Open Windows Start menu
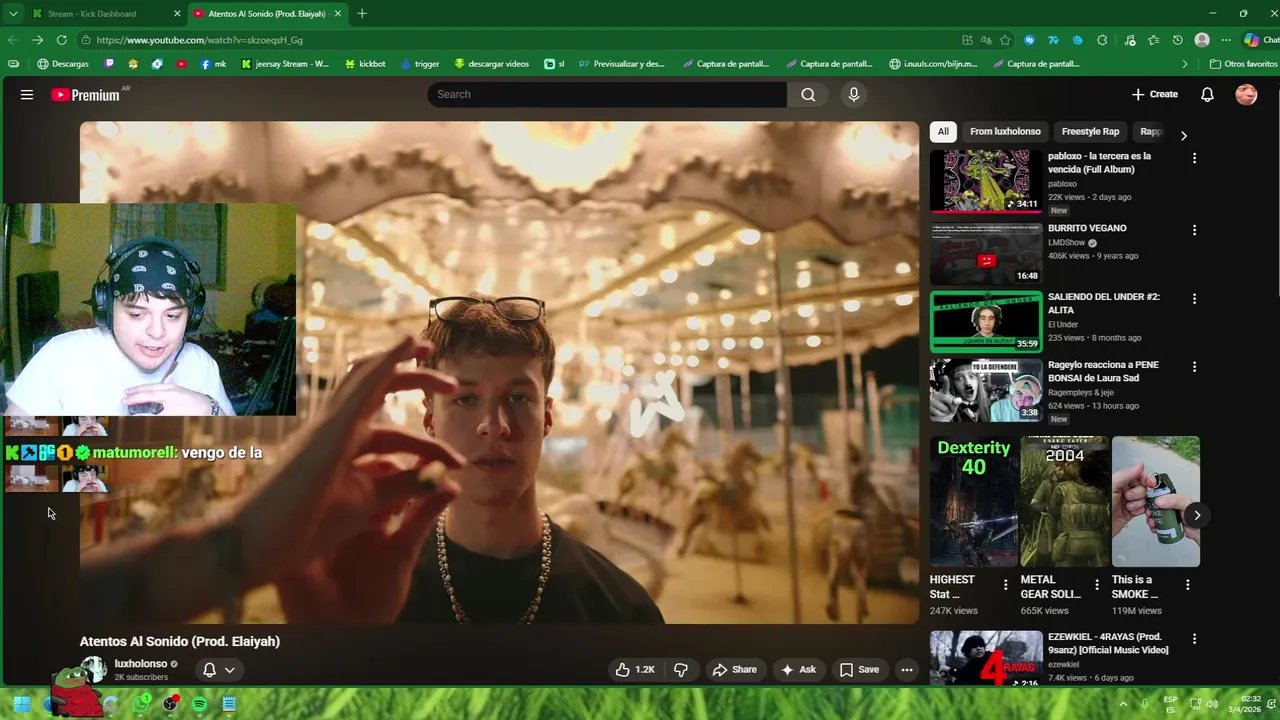 point(21,704)
